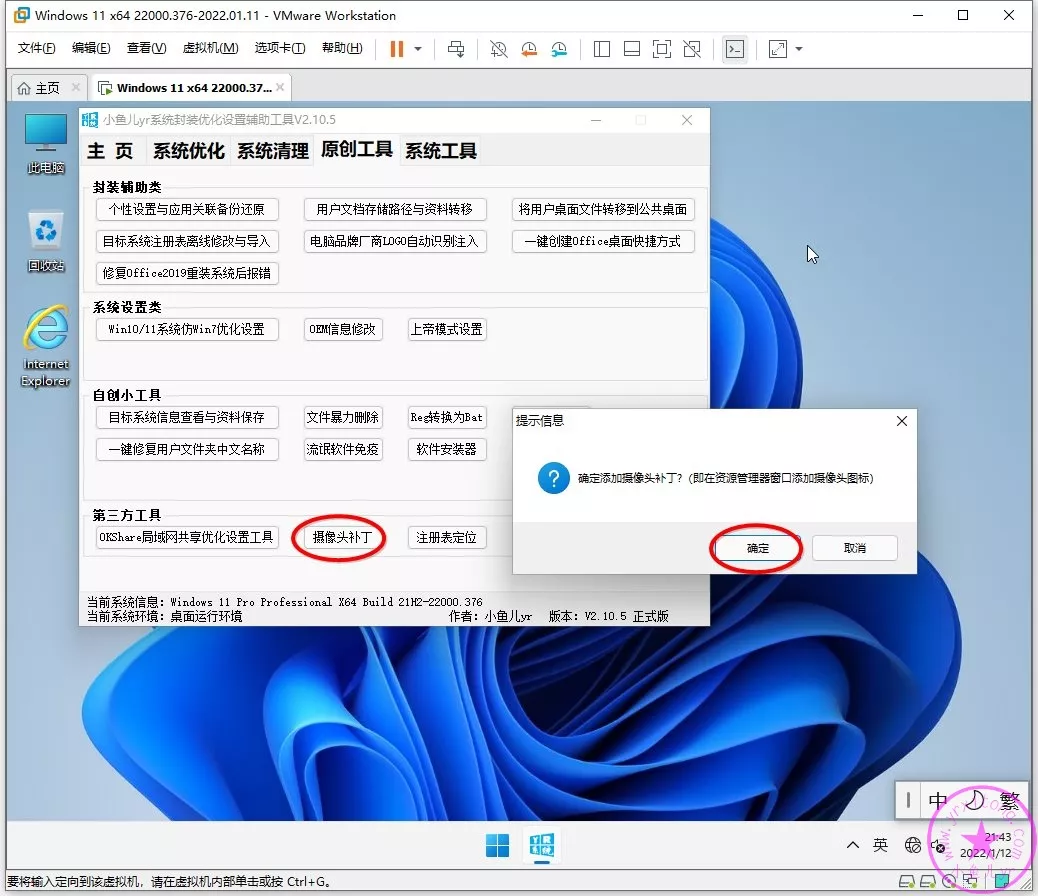Click the 摄像头补丁 button

pos(341,537)
